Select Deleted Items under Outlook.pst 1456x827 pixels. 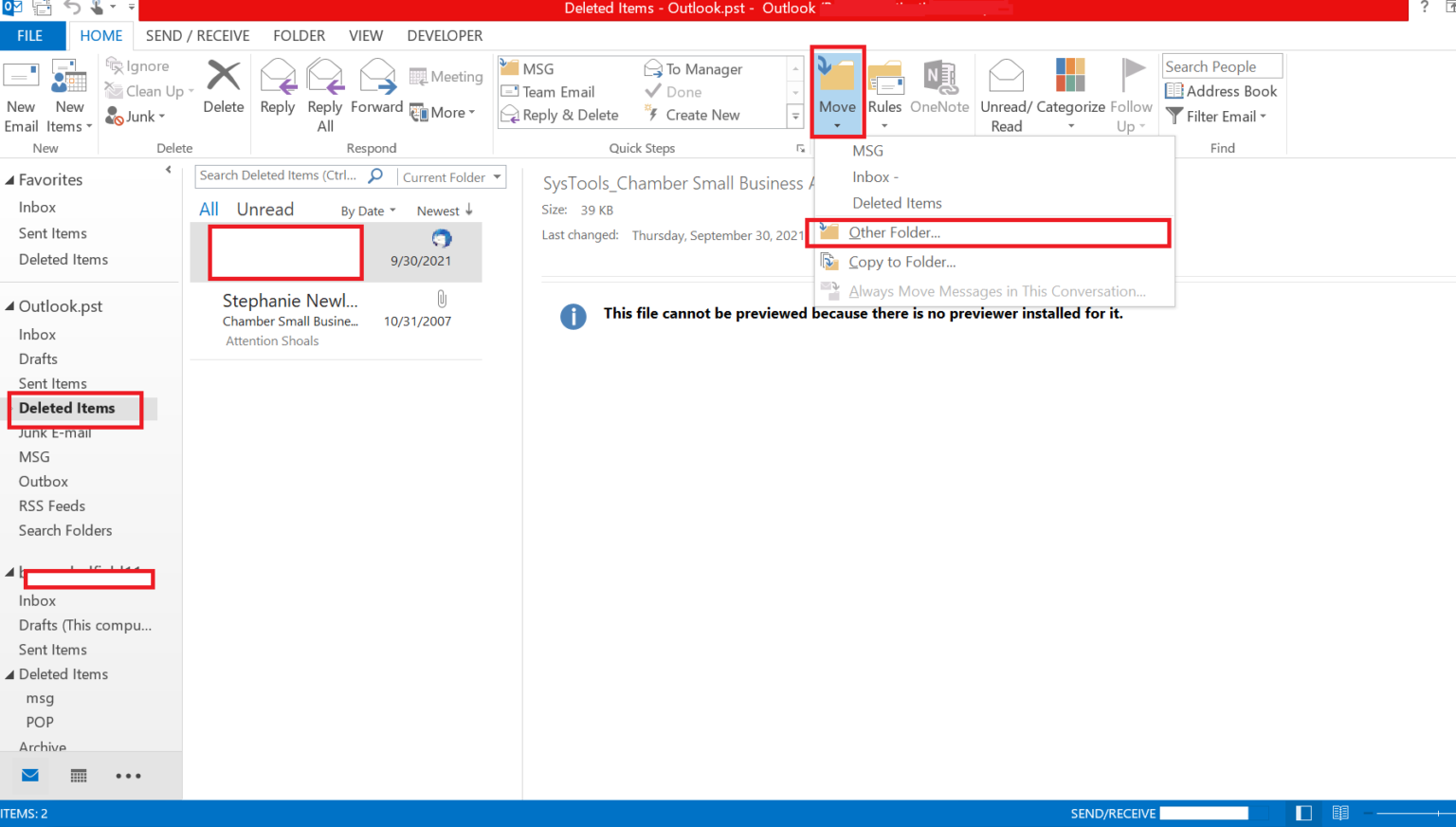pos(67,408)
